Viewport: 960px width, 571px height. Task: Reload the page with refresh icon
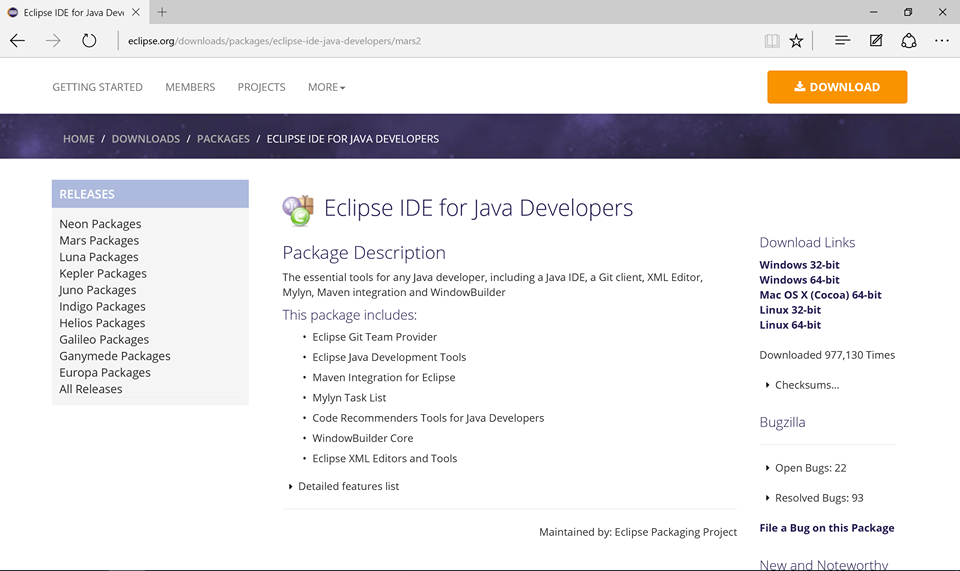89,41
